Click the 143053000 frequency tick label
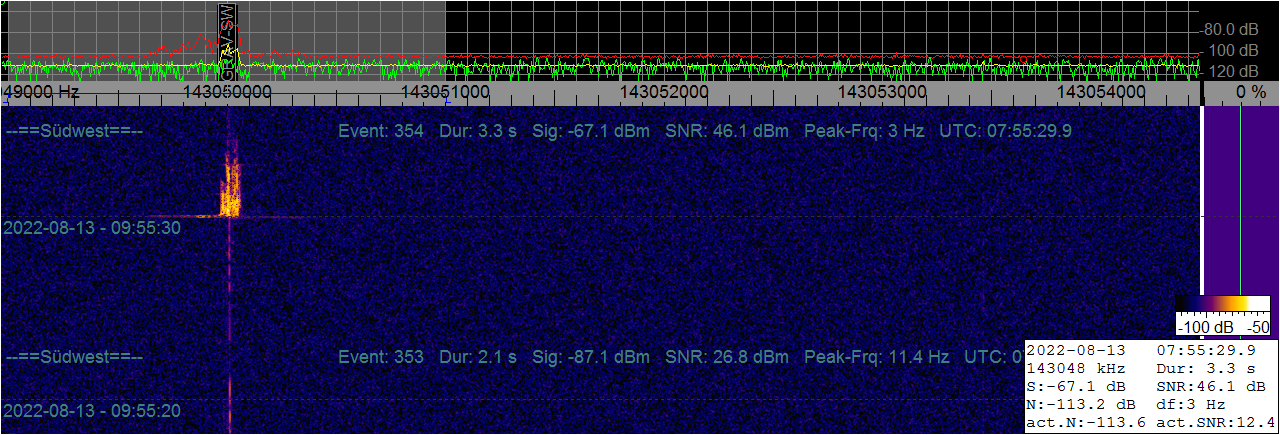This screenshot has width=1280, height=435. (x=882, y=92)
